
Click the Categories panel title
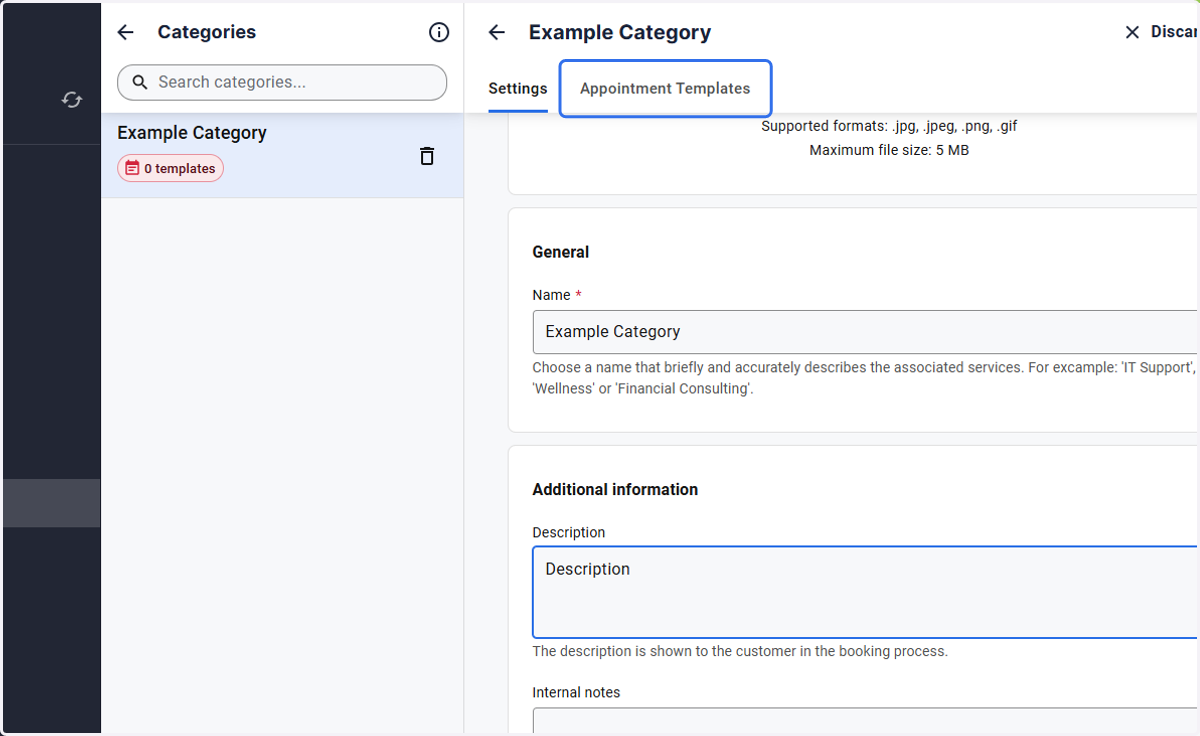207,32
